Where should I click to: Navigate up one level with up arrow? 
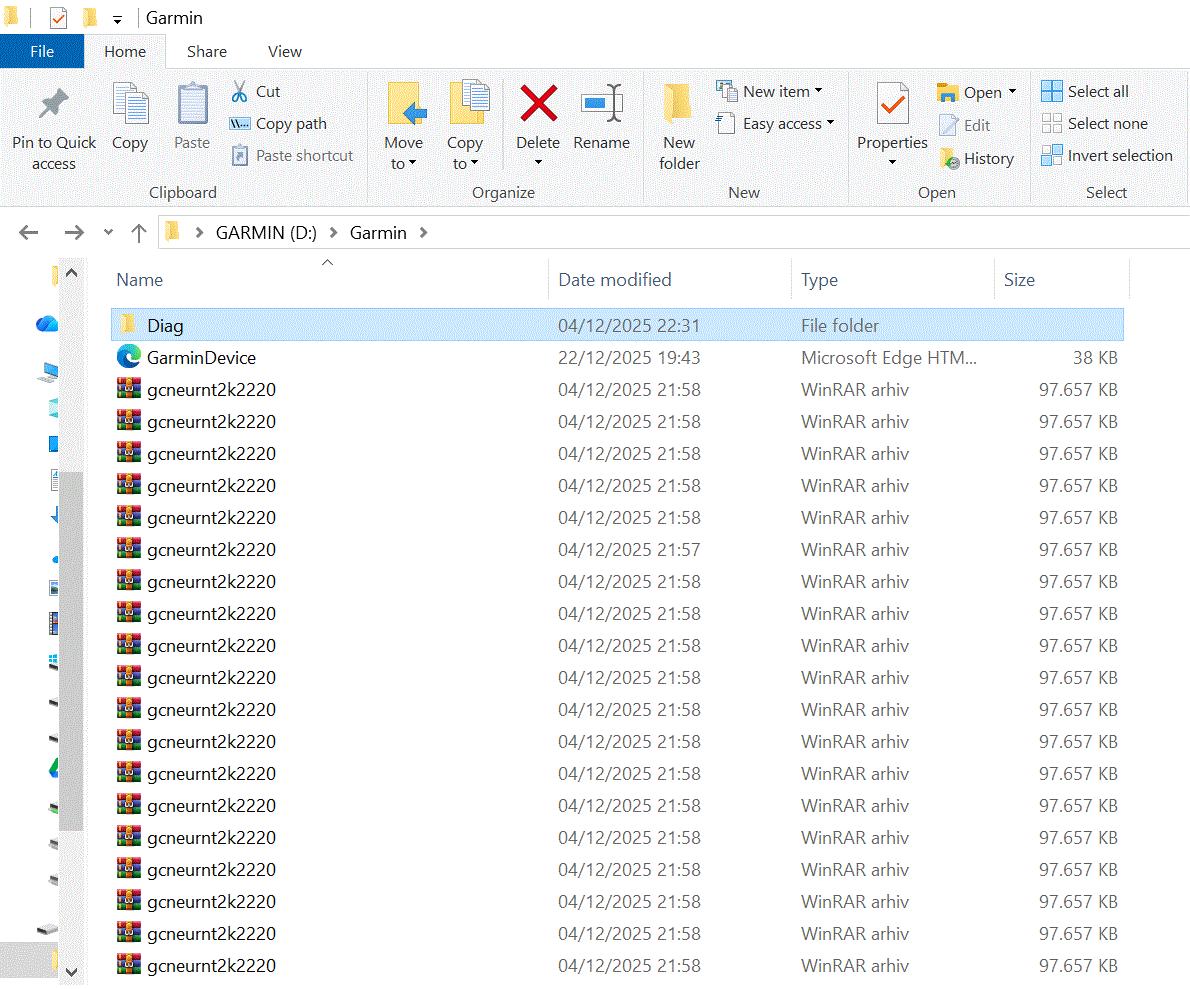pos(139,233)
